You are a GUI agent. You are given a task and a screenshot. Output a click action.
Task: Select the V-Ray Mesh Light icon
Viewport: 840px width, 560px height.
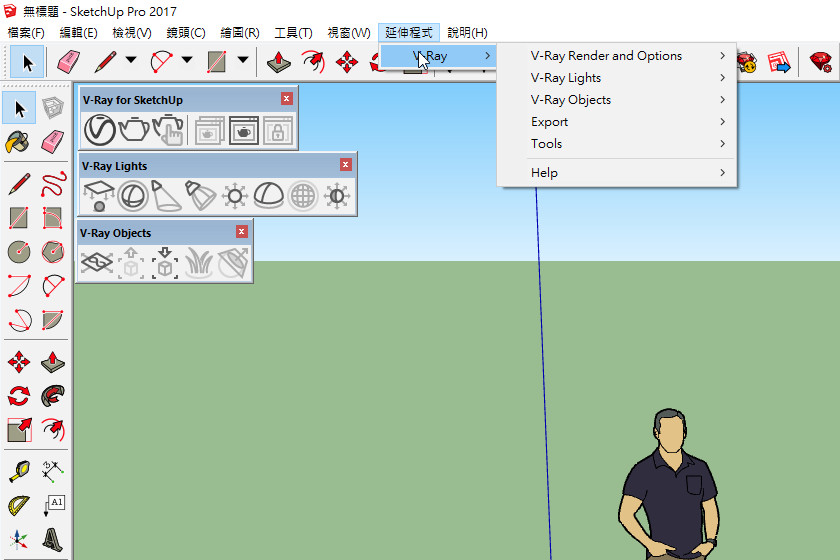tap(303, 196)
